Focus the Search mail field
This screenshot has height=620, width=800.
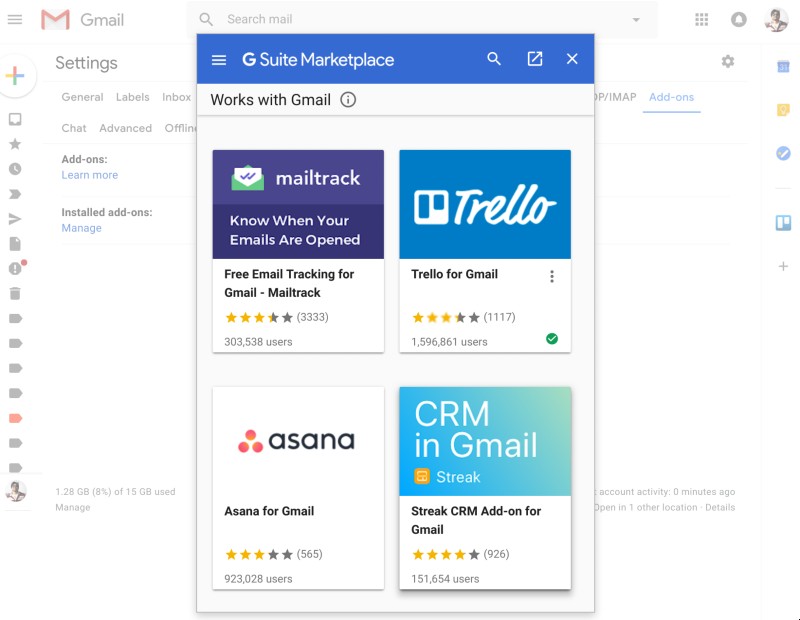421,19
